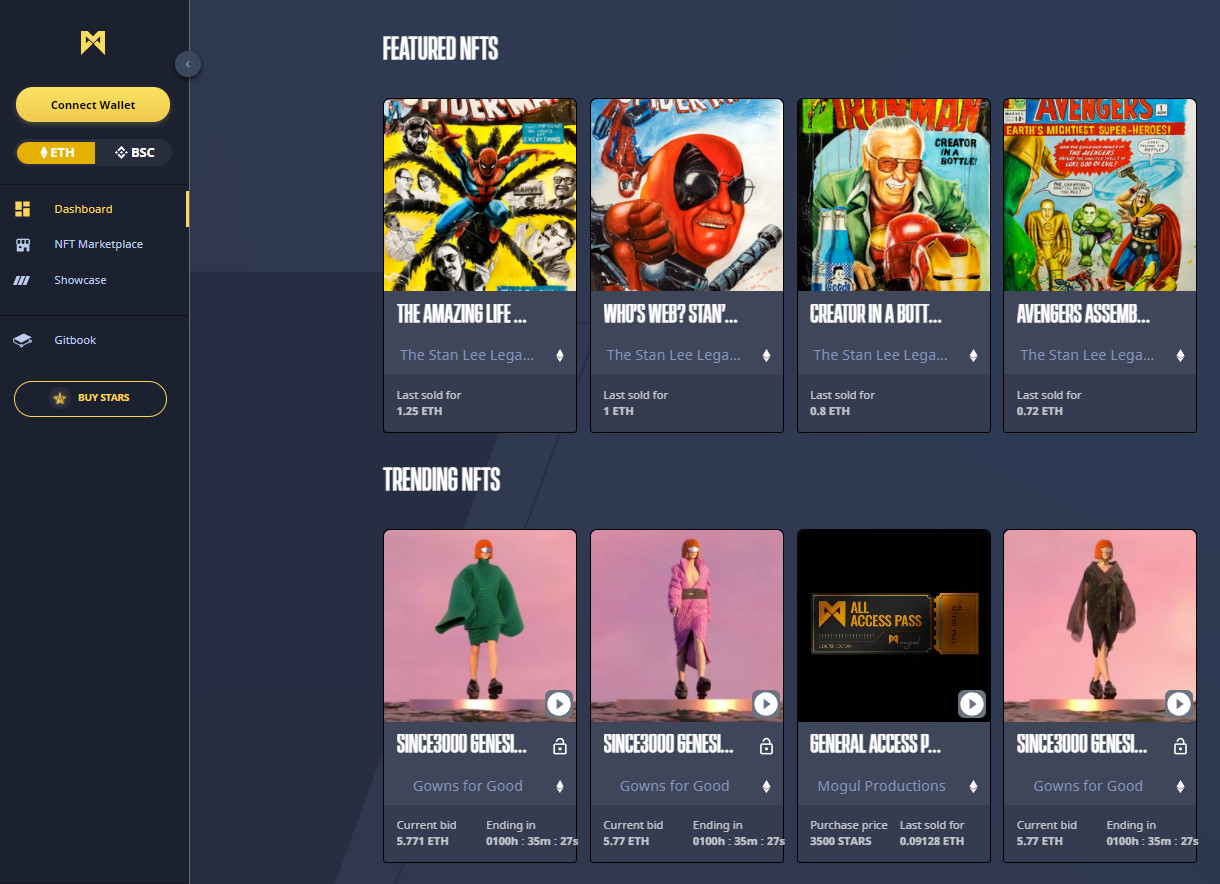The width and height of the screenshot is (1220, 884).
Task: Click Gowns for Good on green dress card
Action: click(468, 786)
